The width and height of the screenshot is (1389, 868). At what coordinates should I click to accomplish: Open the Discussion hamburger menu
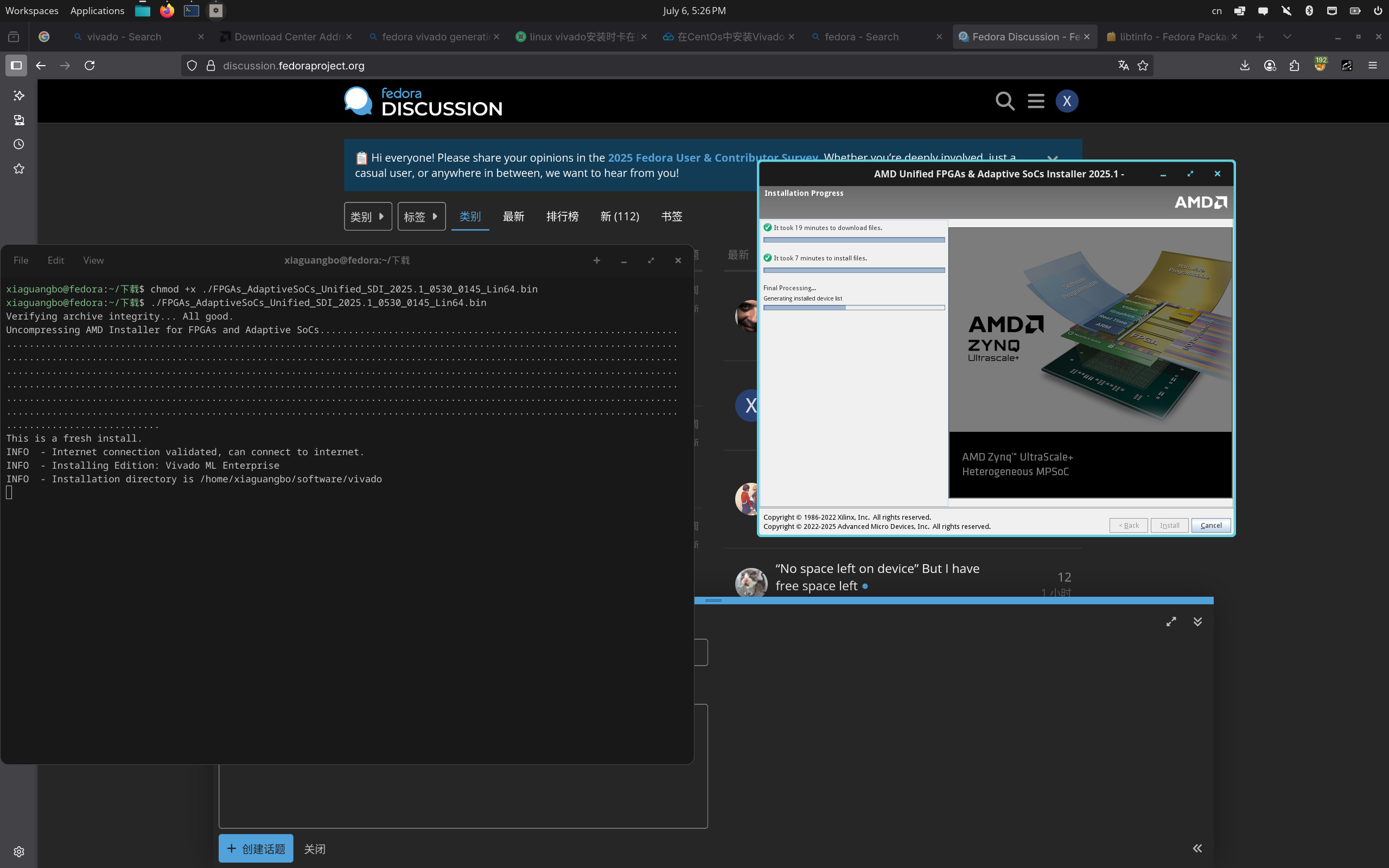pos(1036,101)
